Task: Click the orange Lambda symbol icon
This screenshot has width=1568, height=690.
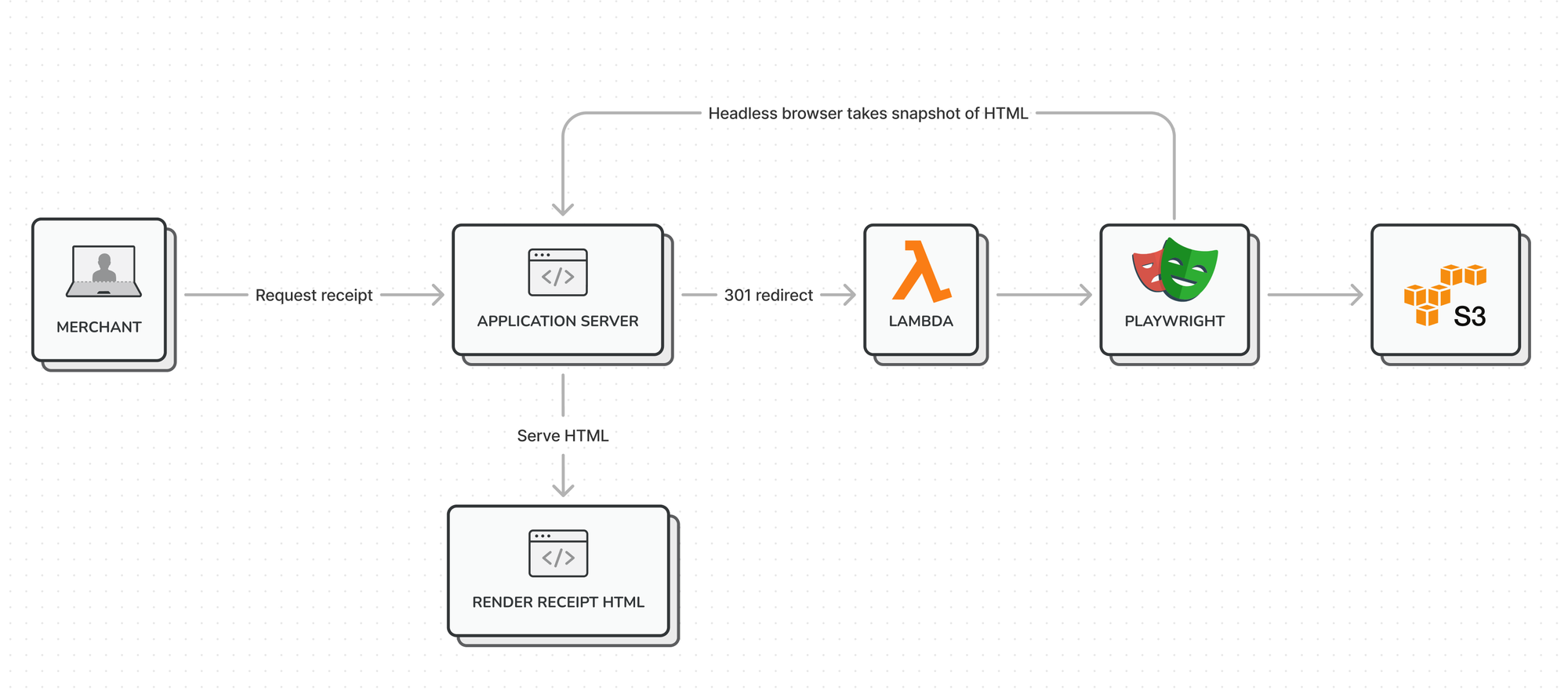Action: point(921,271)
